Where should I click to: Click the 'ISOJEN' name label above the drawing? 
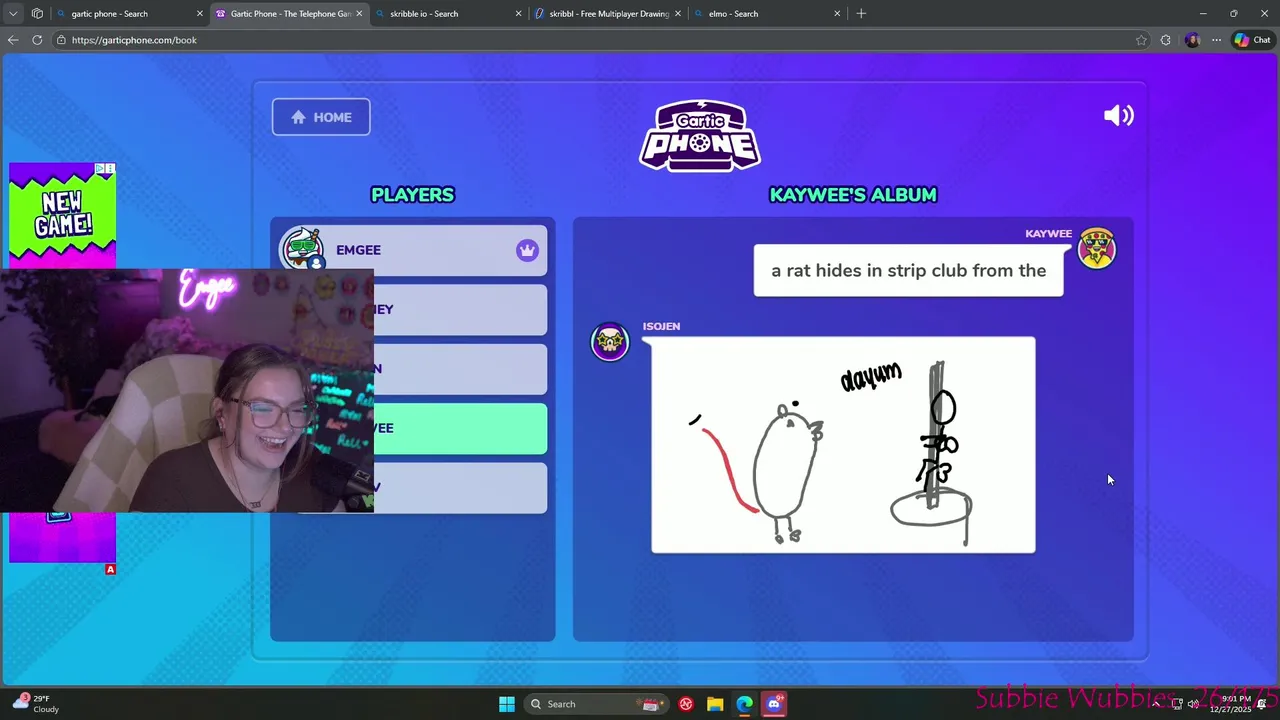[x=661, y=326]
